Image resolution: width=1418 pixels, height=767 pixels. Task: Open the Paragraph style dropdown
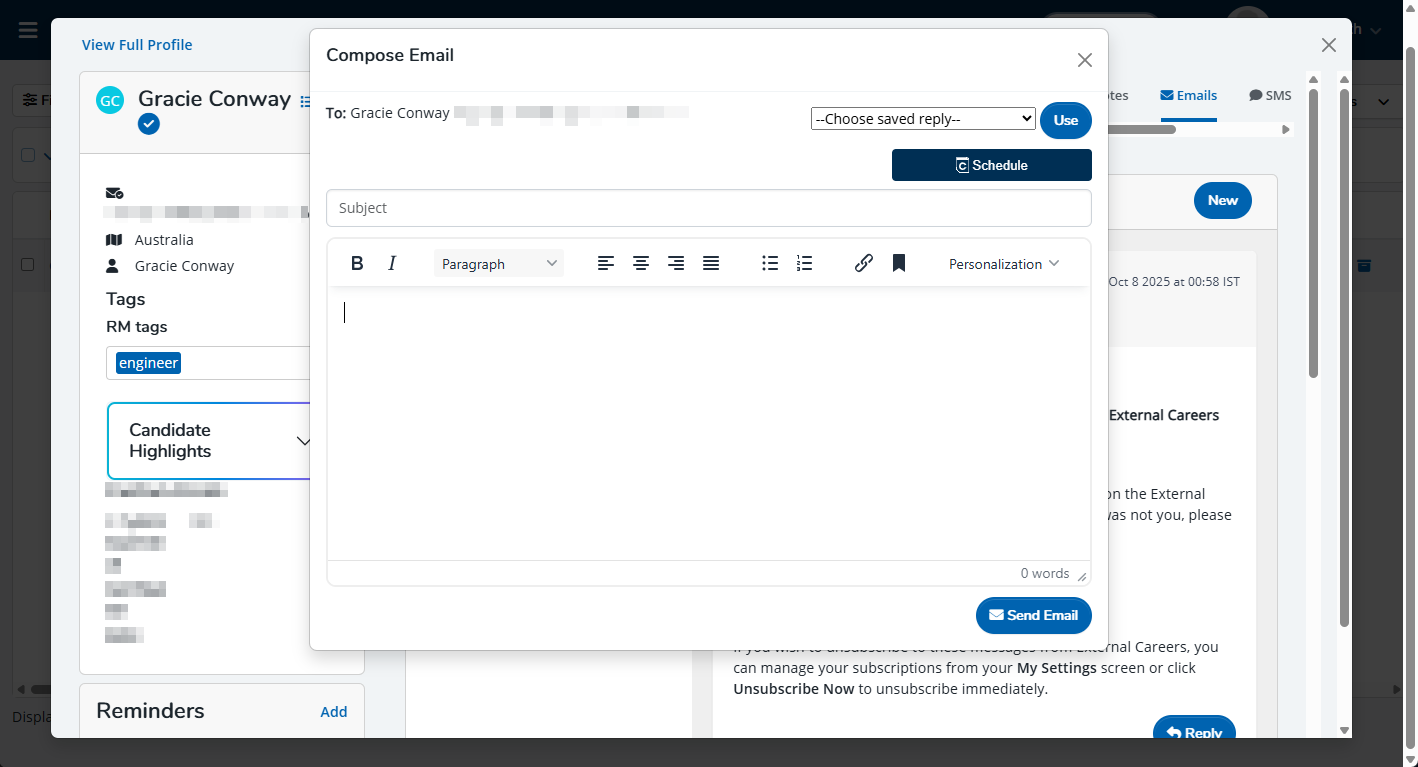pyautogui.click(x=499, y=264)
